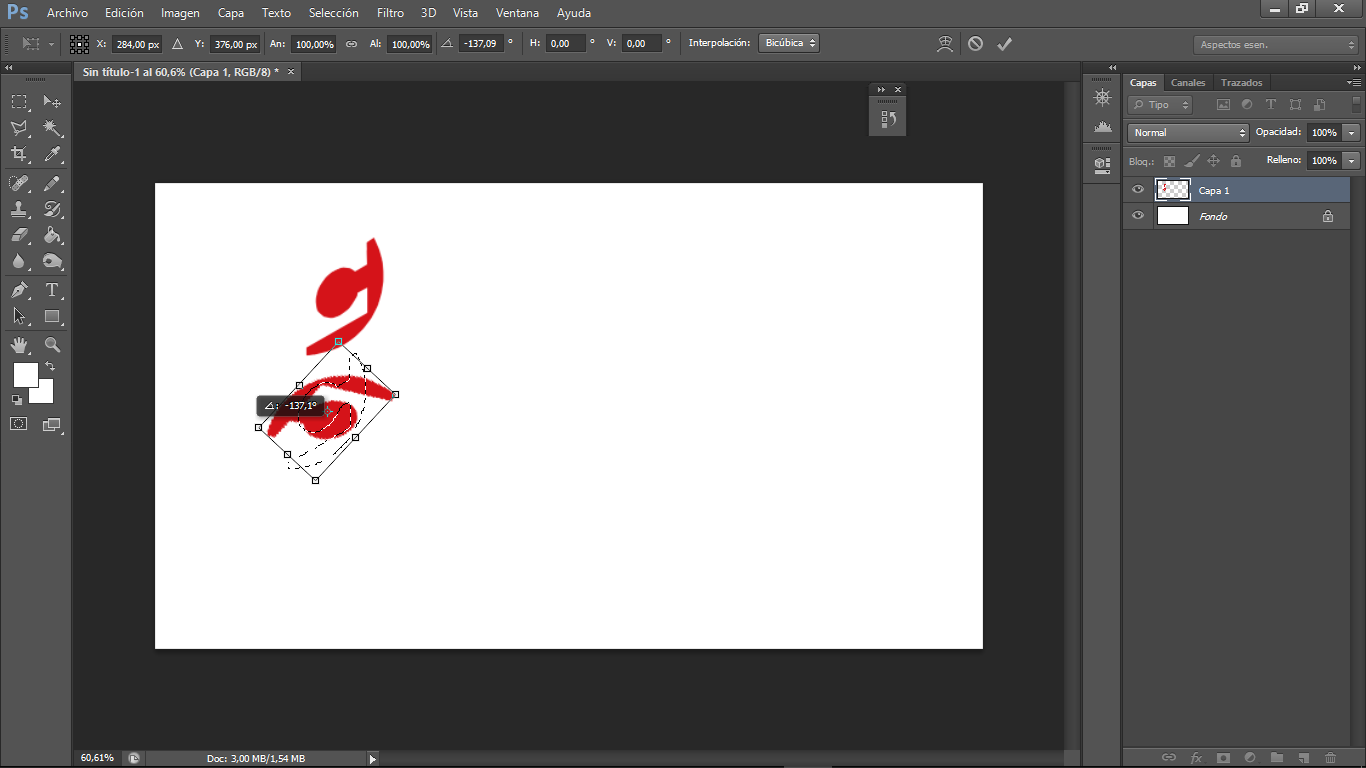Cancel the transform
Image resolution: width=1366 pixels, height=768 pixels.
[x=975, y=44]
